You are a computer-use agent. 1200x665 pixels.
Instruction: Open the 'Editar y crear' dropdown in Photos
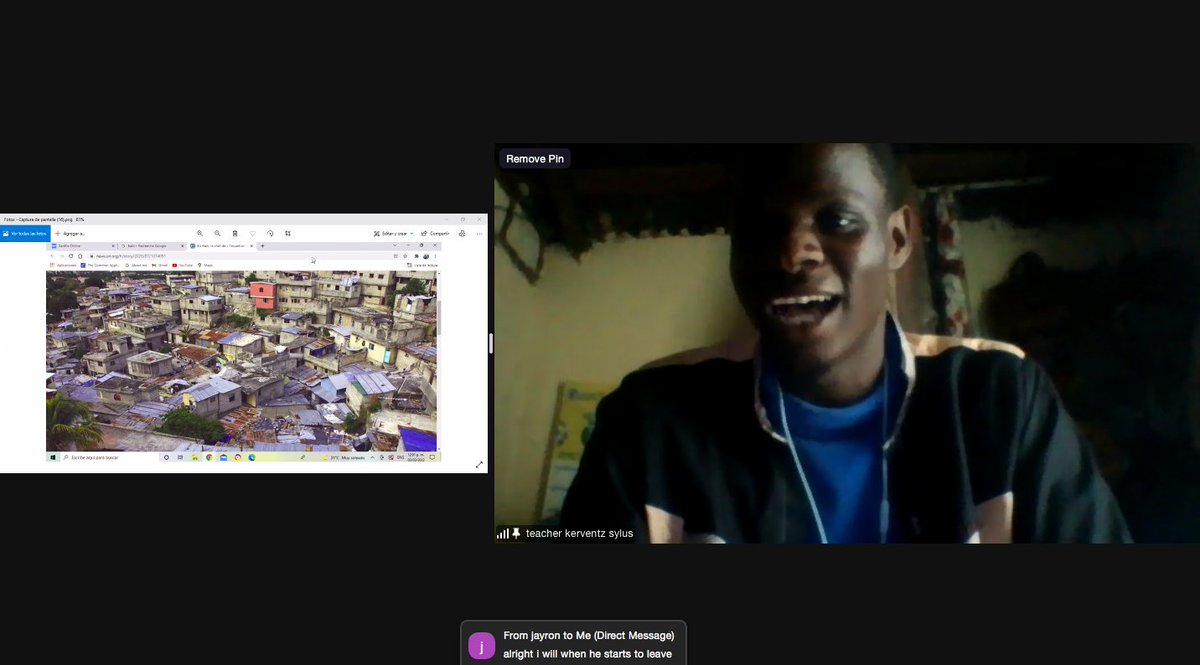[393, 233]
